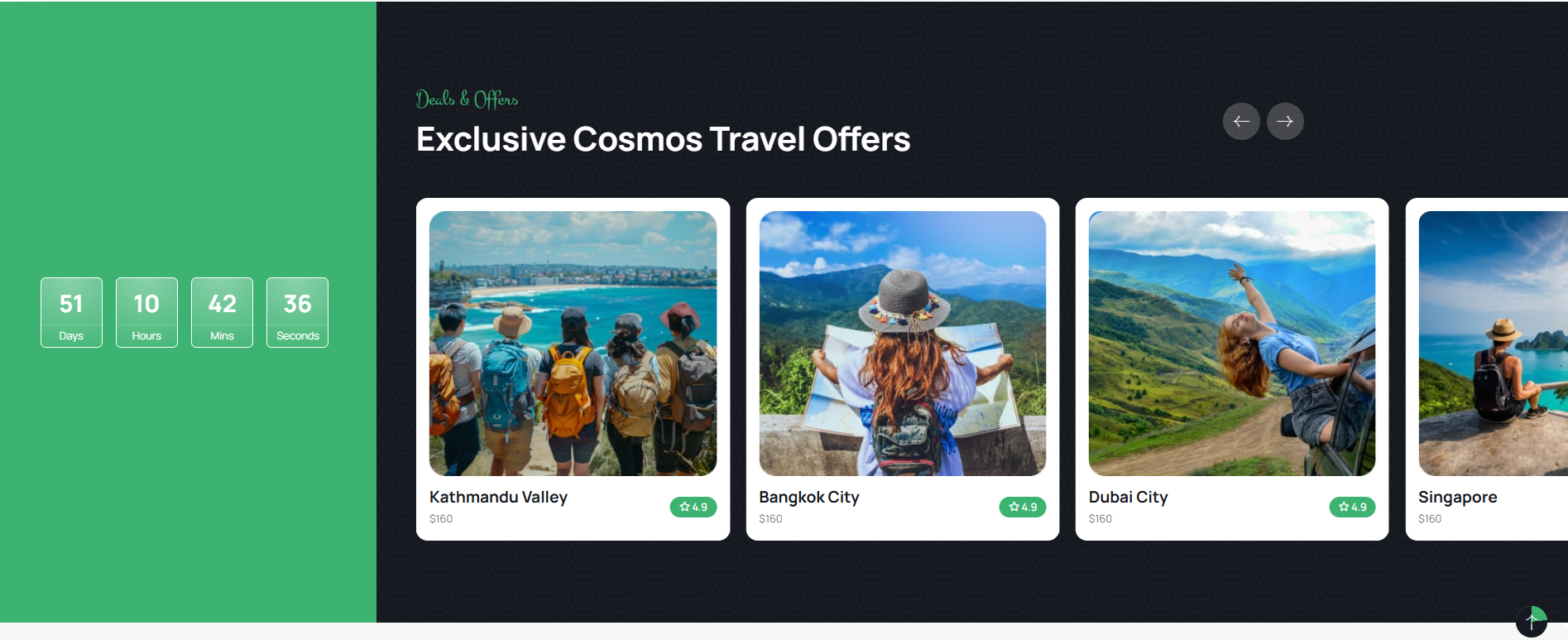Click the Exclusive Cosmos Travel Offers heading
Screen dimensions: 1568x640
click(663, 139)
